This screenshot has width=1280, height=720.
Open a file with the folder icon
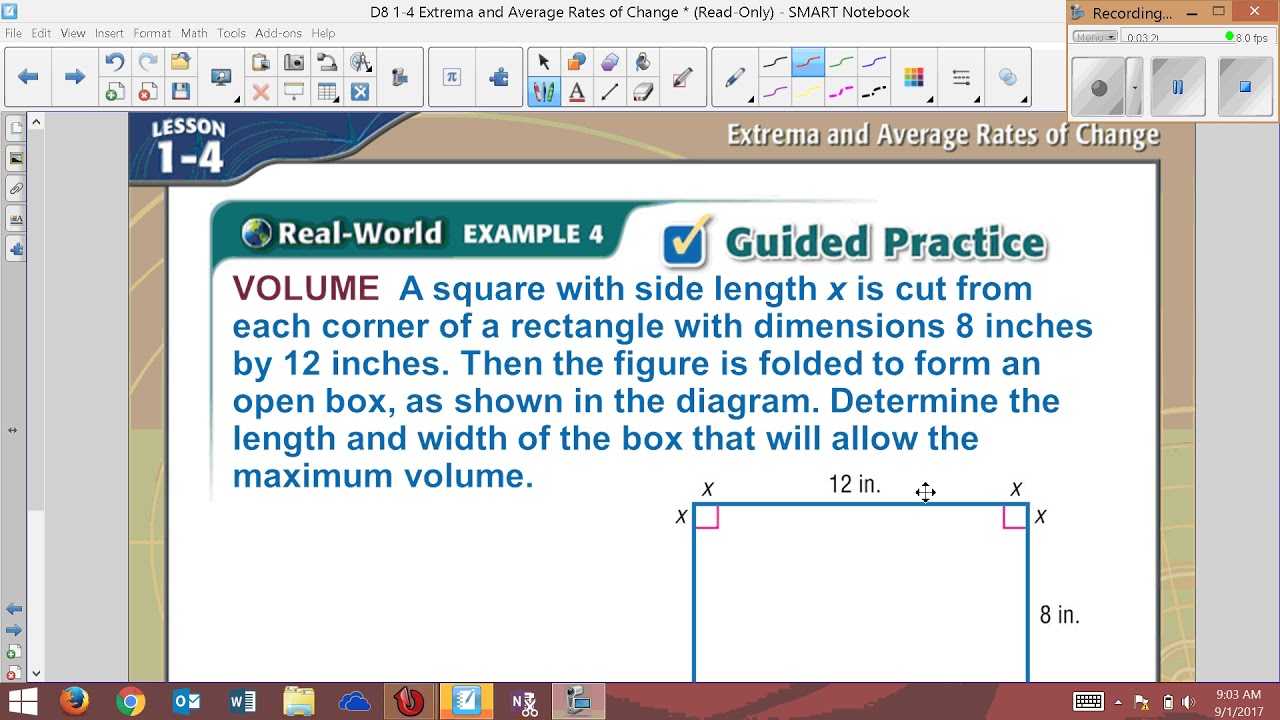tap(180, 62)
